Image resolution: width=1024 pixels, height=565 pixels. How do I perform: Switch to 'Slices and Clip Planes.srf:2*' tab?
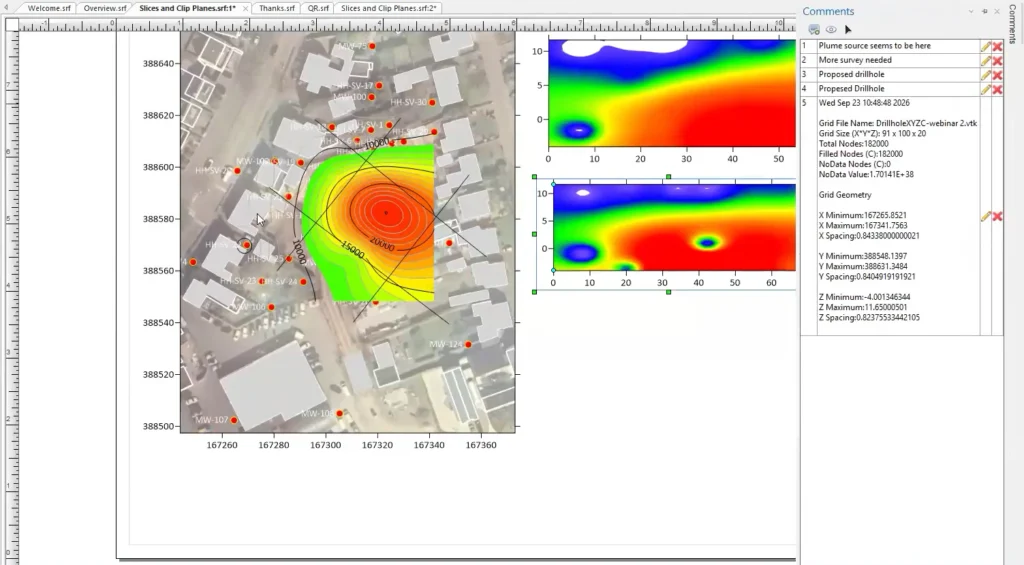(x=389, y=8)
